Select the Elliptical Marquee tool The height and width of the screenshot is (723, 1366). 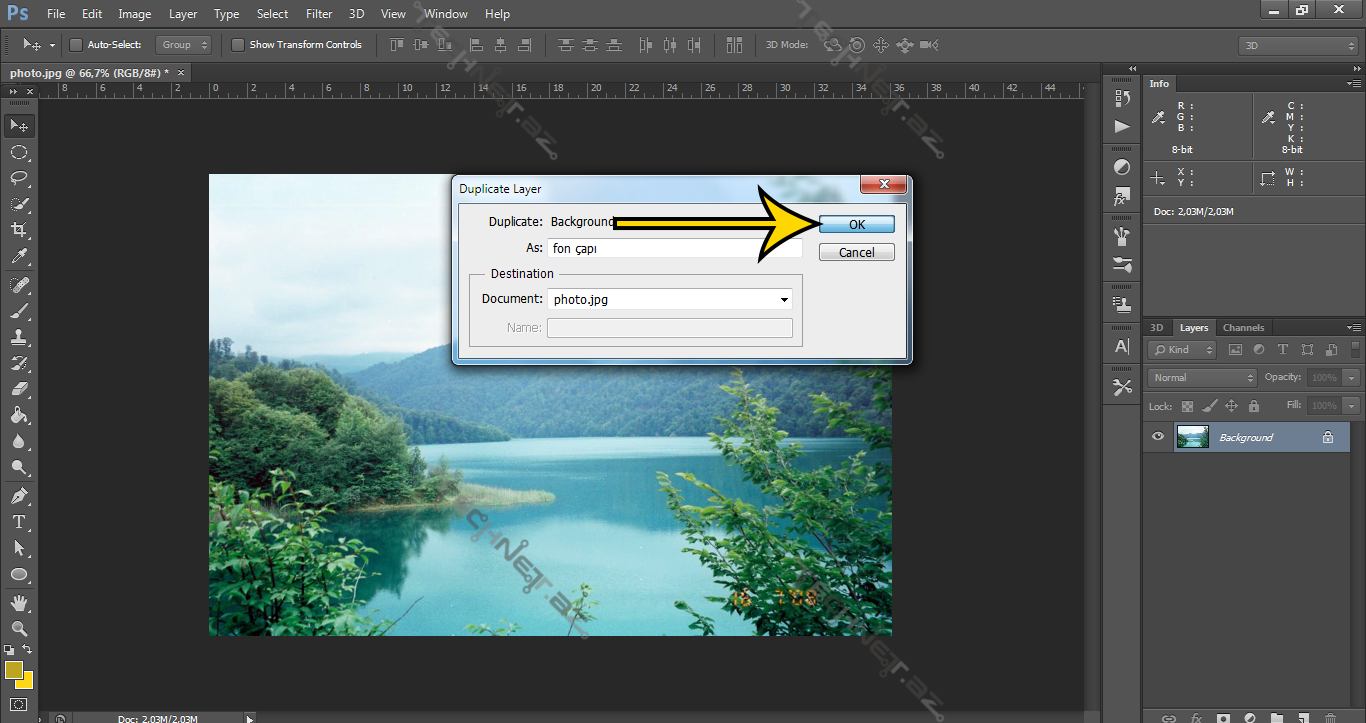(x=19, y=152)
